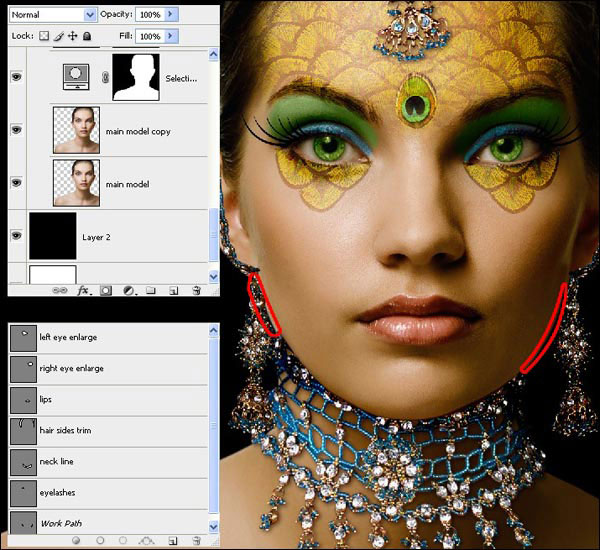The image size is (600, 550).
Task: Click the lips path thumbnail
Action: tap(23, 400)
